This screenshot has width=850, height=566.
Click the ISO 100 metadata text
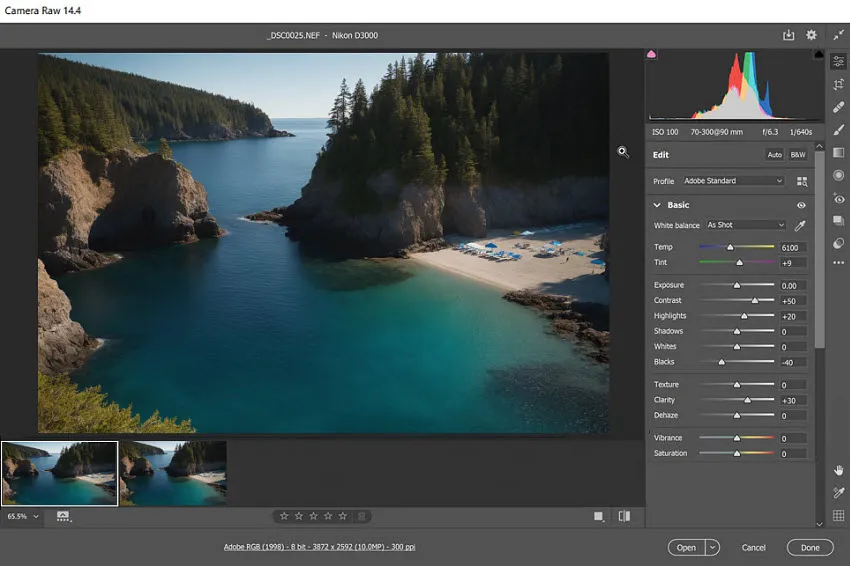[665, 132]
